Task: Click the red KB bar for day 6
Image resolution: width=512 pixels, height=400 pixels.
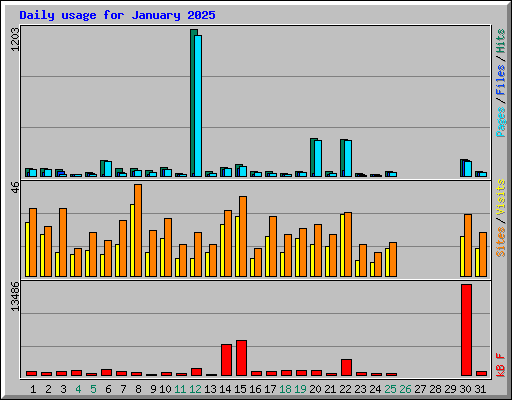Action: tap(106, 372)
